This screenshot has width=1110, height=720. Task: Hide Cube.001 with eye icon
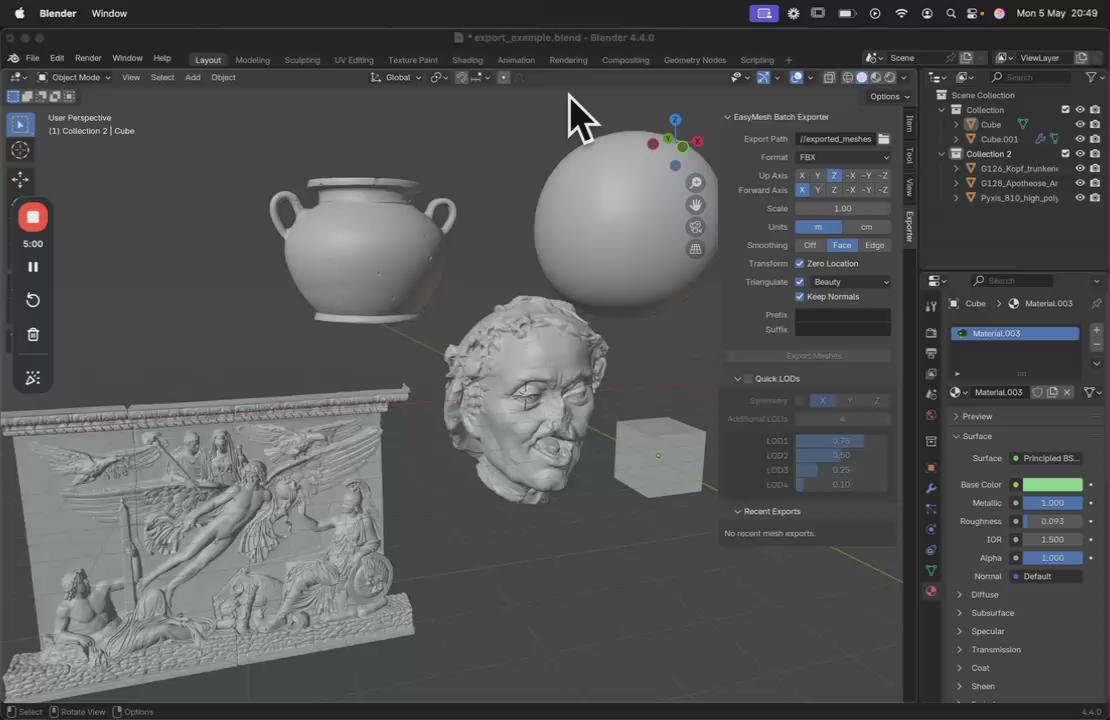coord(1080,139)
